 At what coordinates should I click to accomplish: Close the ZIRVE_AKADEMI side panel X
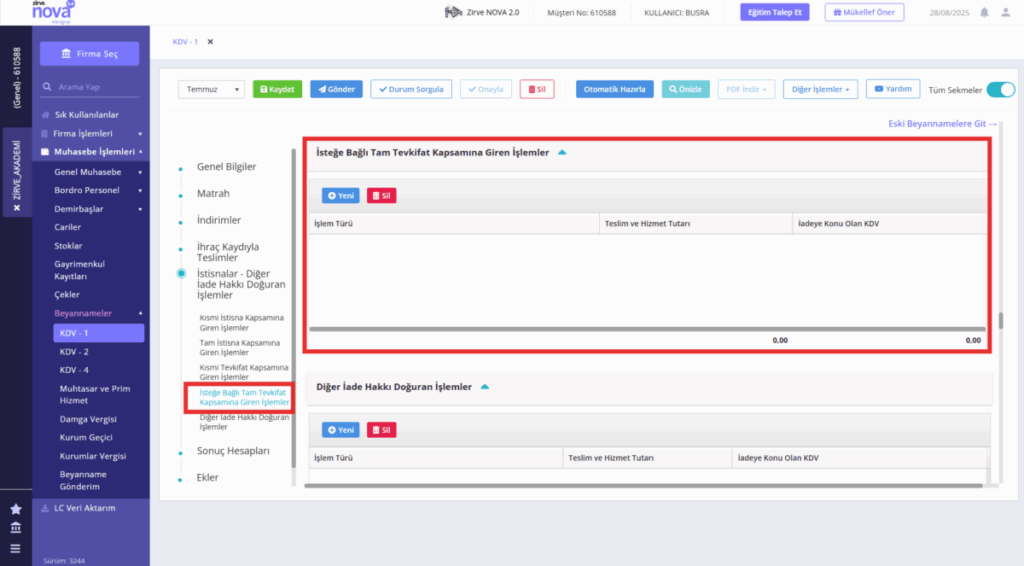point(17,208)
